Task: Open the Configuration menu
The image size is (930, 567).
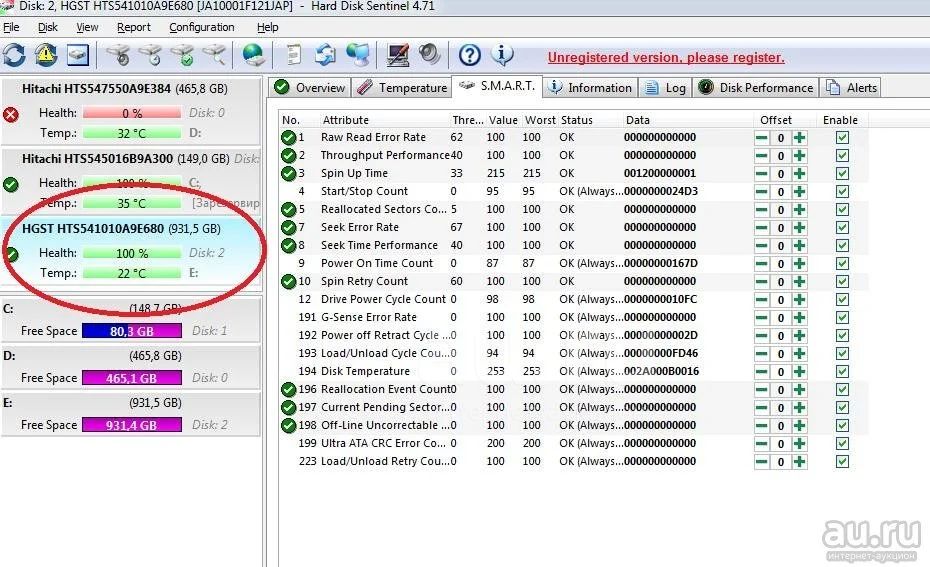Action: tap(202, 27)
